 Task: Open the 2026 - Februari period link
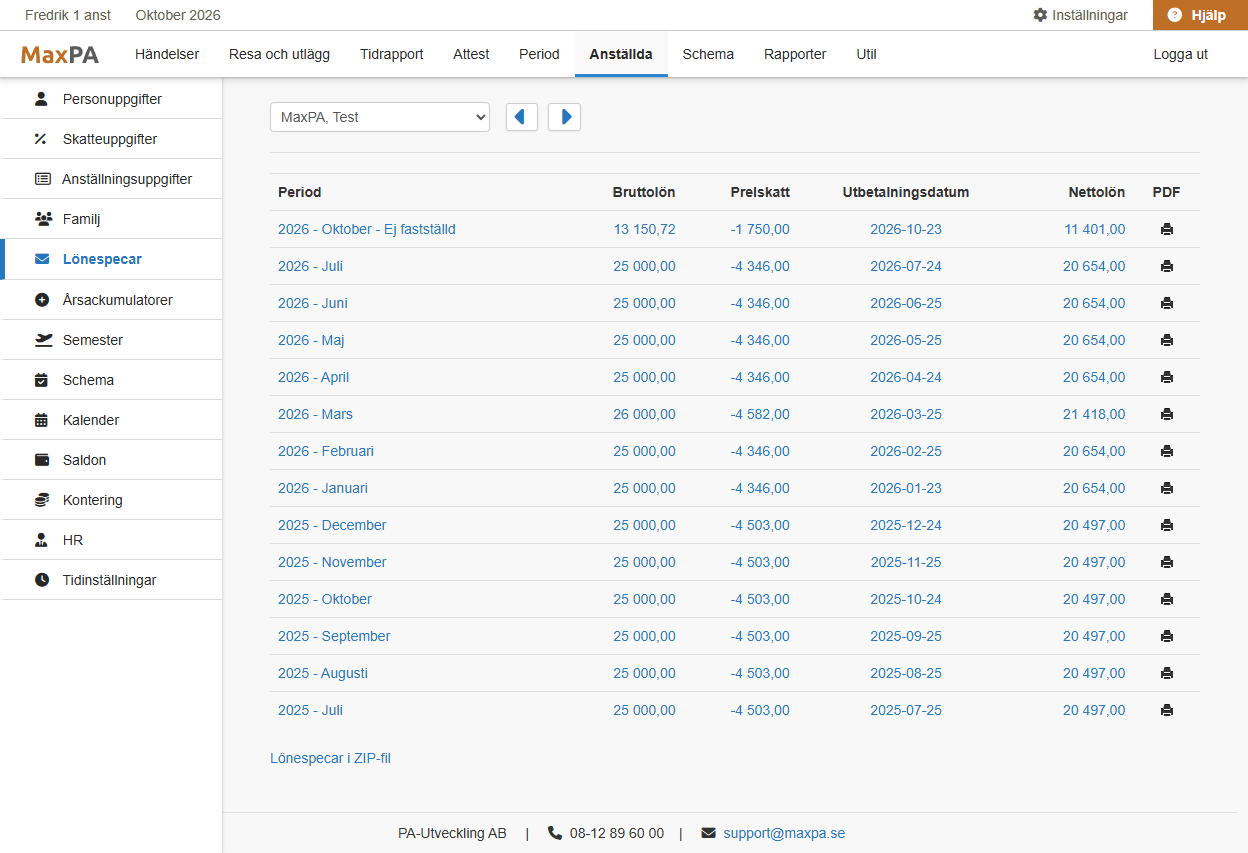326,451
